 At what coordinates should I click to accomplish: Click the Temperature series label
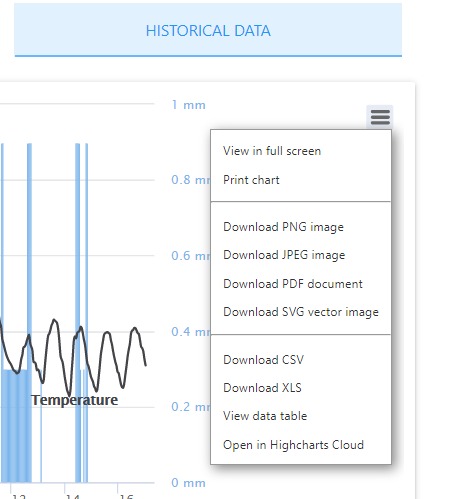75,400
